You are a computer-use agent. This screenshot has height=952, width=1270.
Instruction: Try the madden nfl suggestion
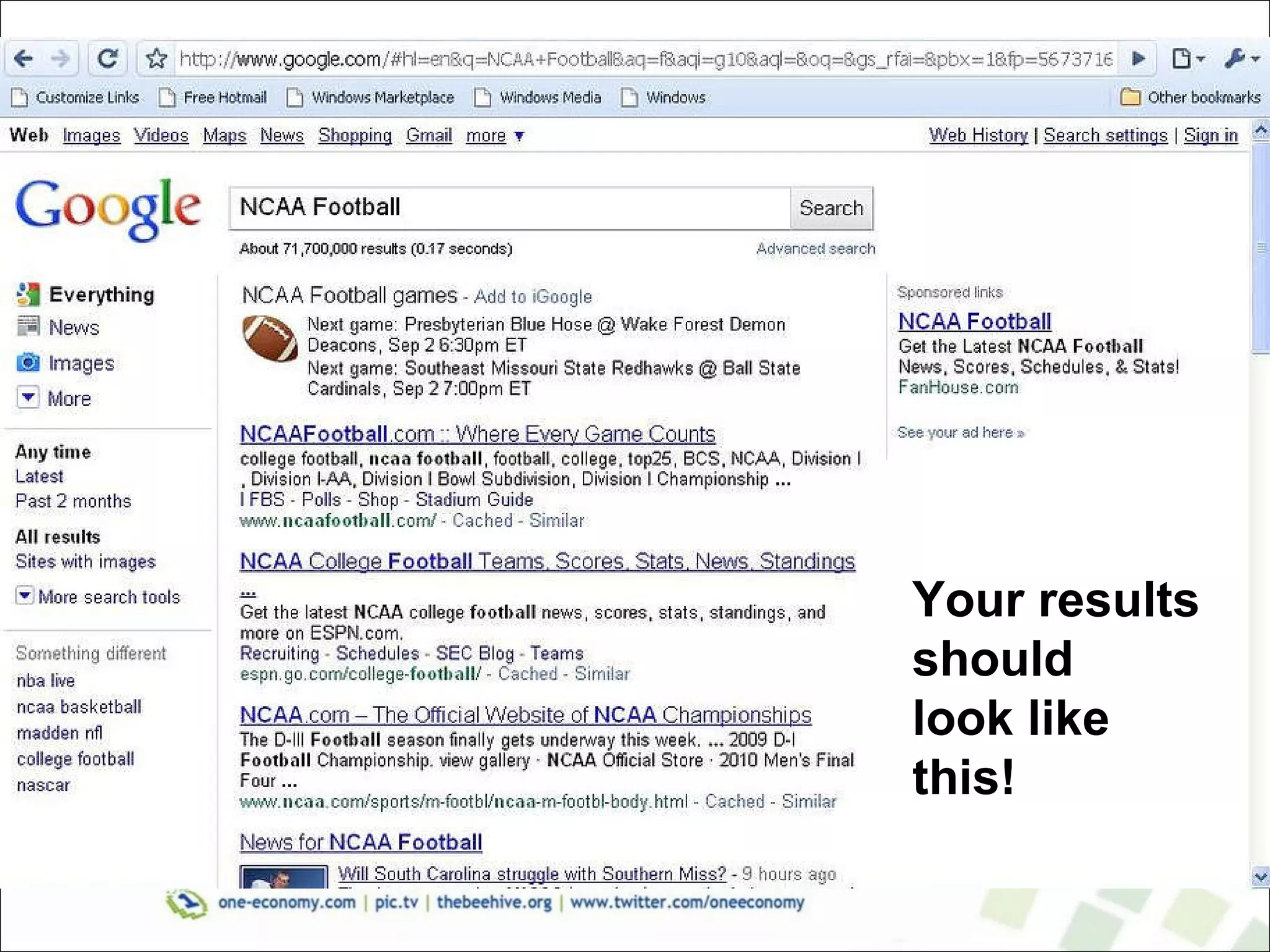click(x=60, y=733)
